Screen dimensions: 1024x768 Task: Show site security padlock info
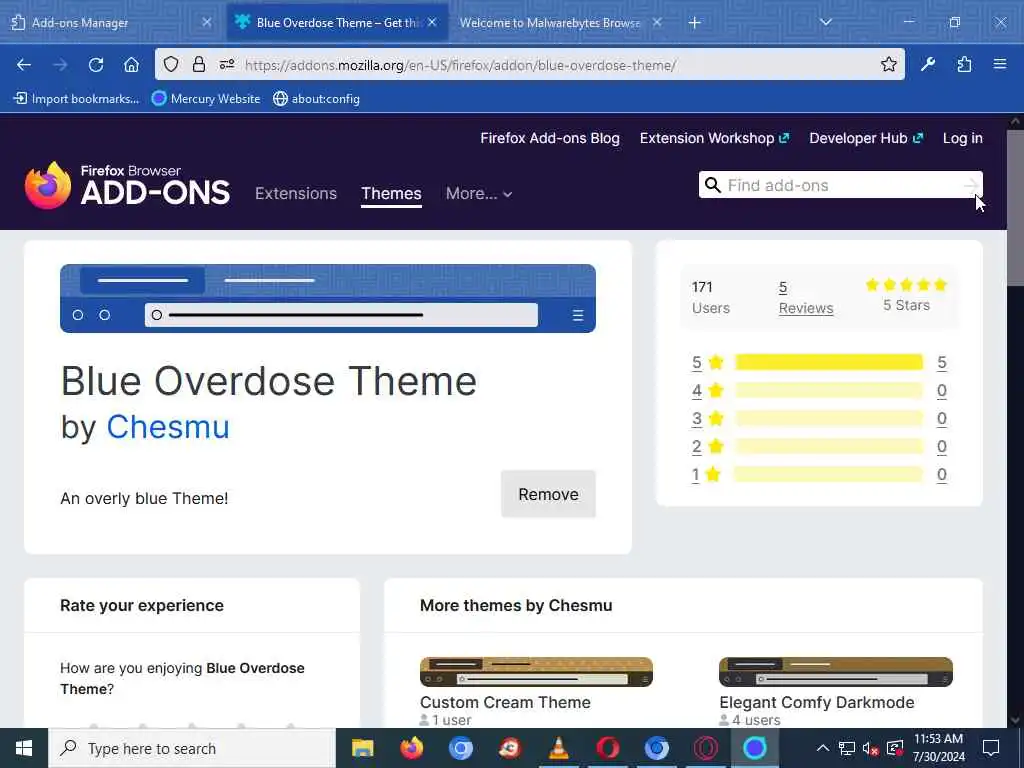tap(199, 64)
